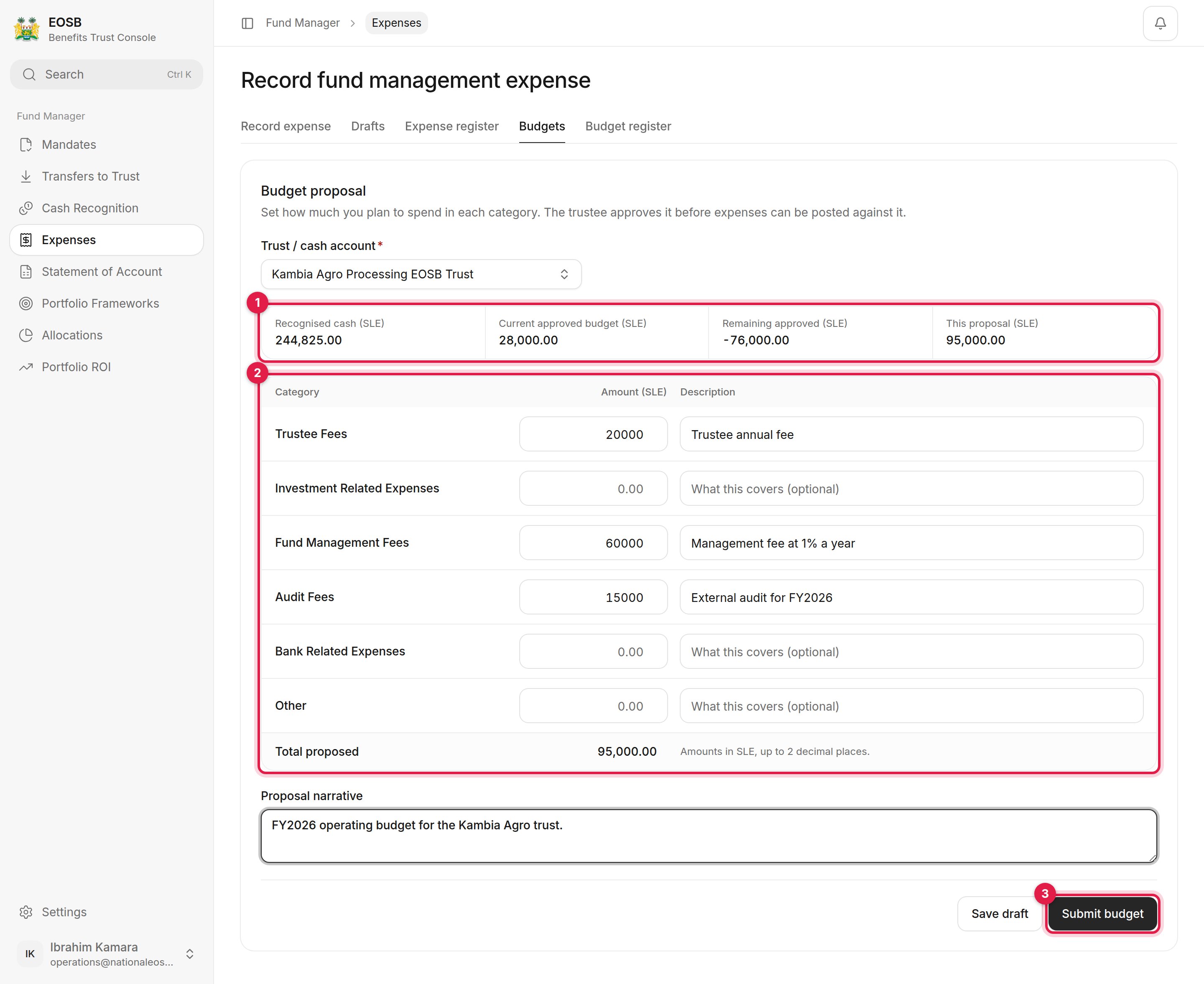Click the Mandates document icon
1204x984 pixels.
pyautogui.click(x=26, y=145)
